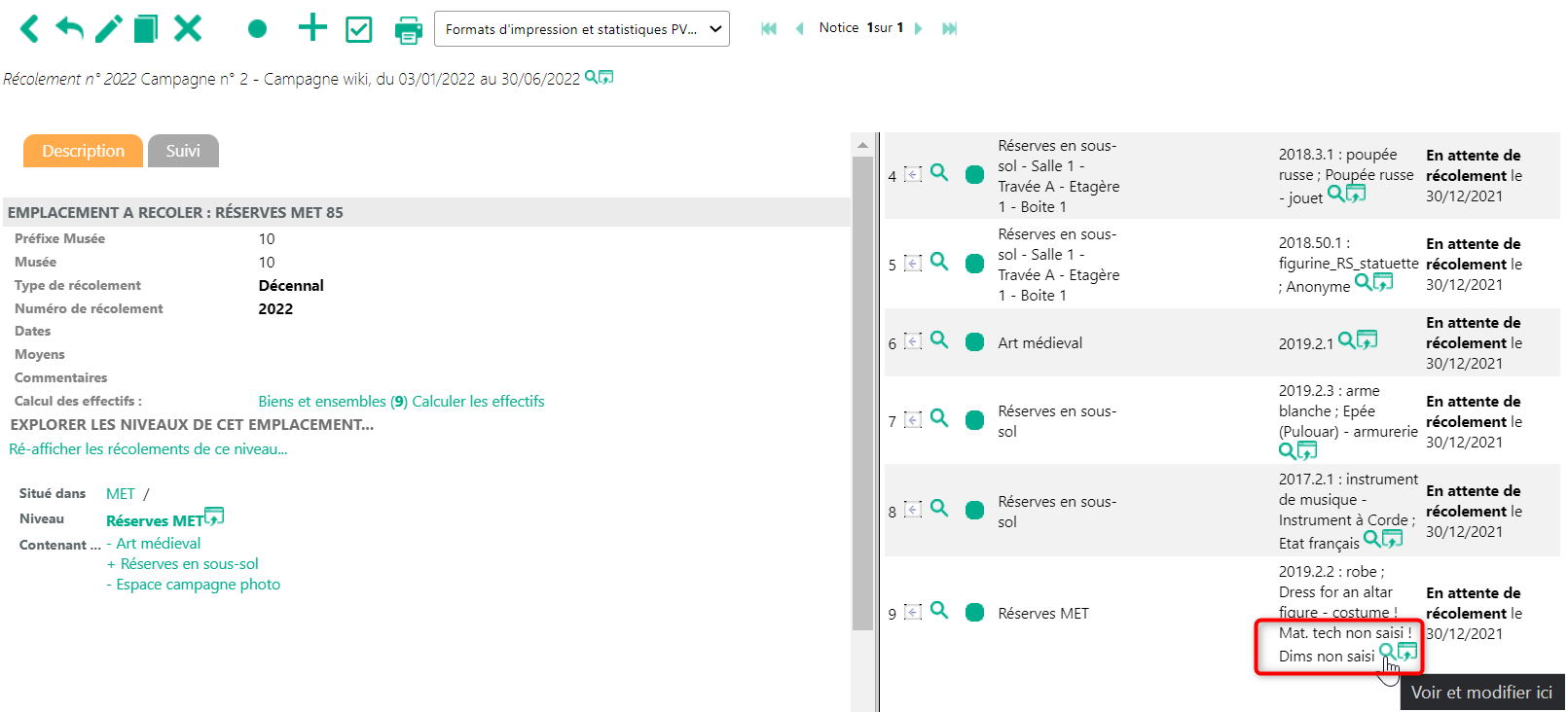1568x712 pixels.
Task: Click the small arrow box in row 8
Action: point(913,510)
